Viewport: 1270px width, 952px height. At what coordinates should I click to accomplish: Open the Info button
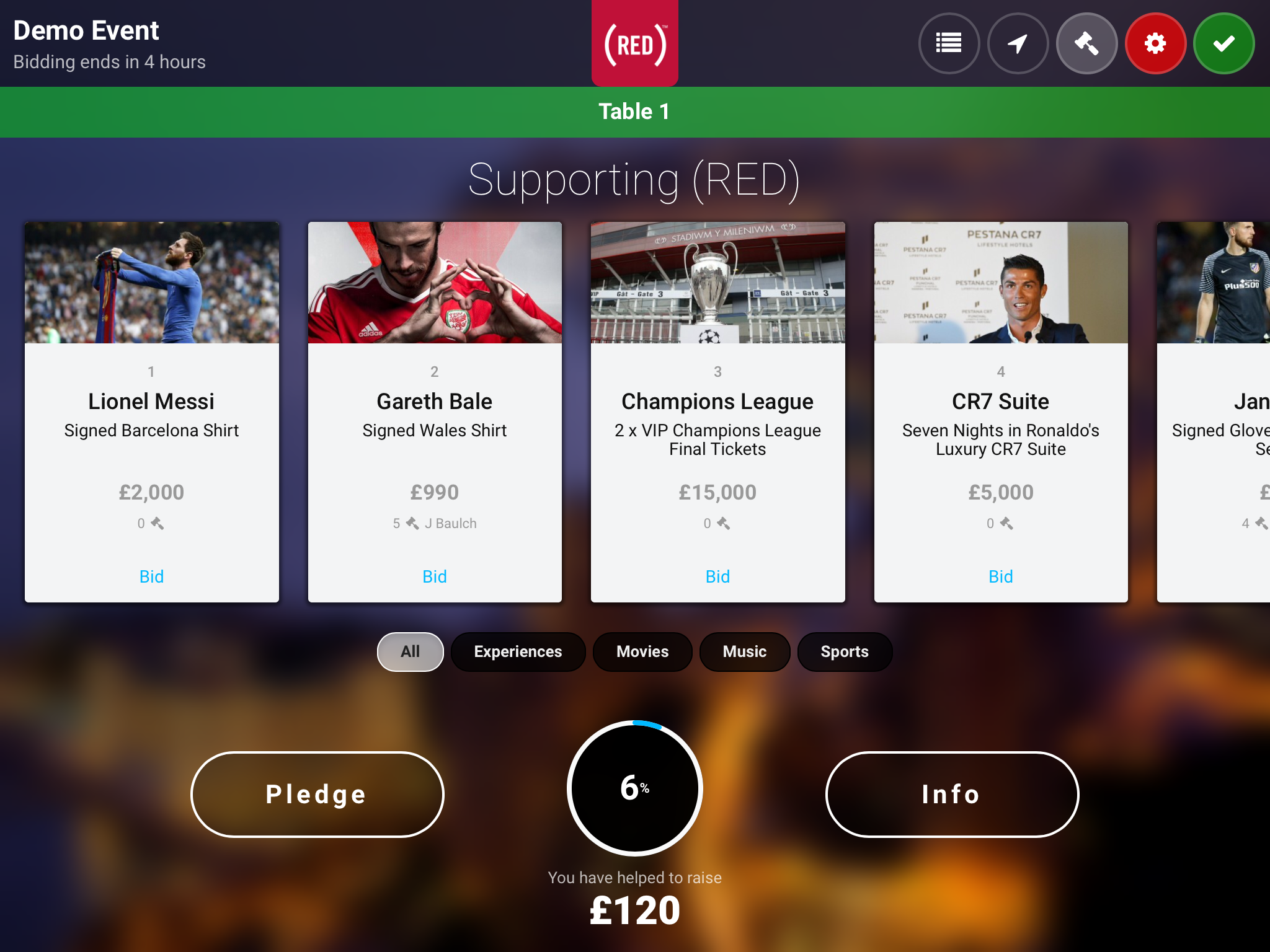pyautogui.click(x=952, y=794)
